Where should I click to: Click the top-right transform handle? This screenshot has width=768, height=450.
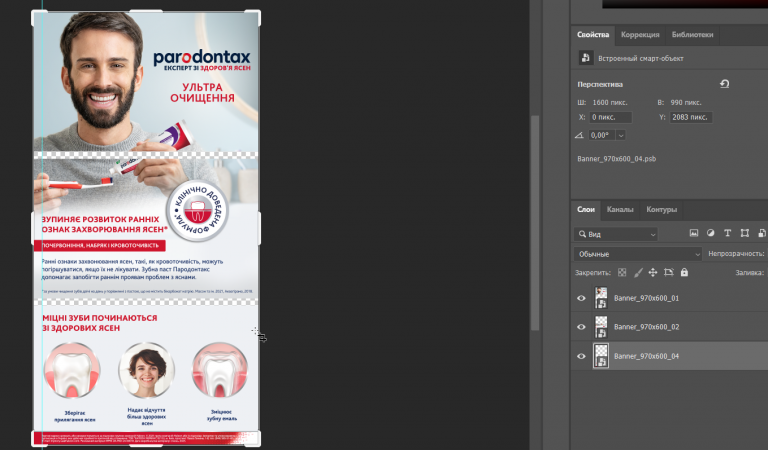(x=254, y=18)
